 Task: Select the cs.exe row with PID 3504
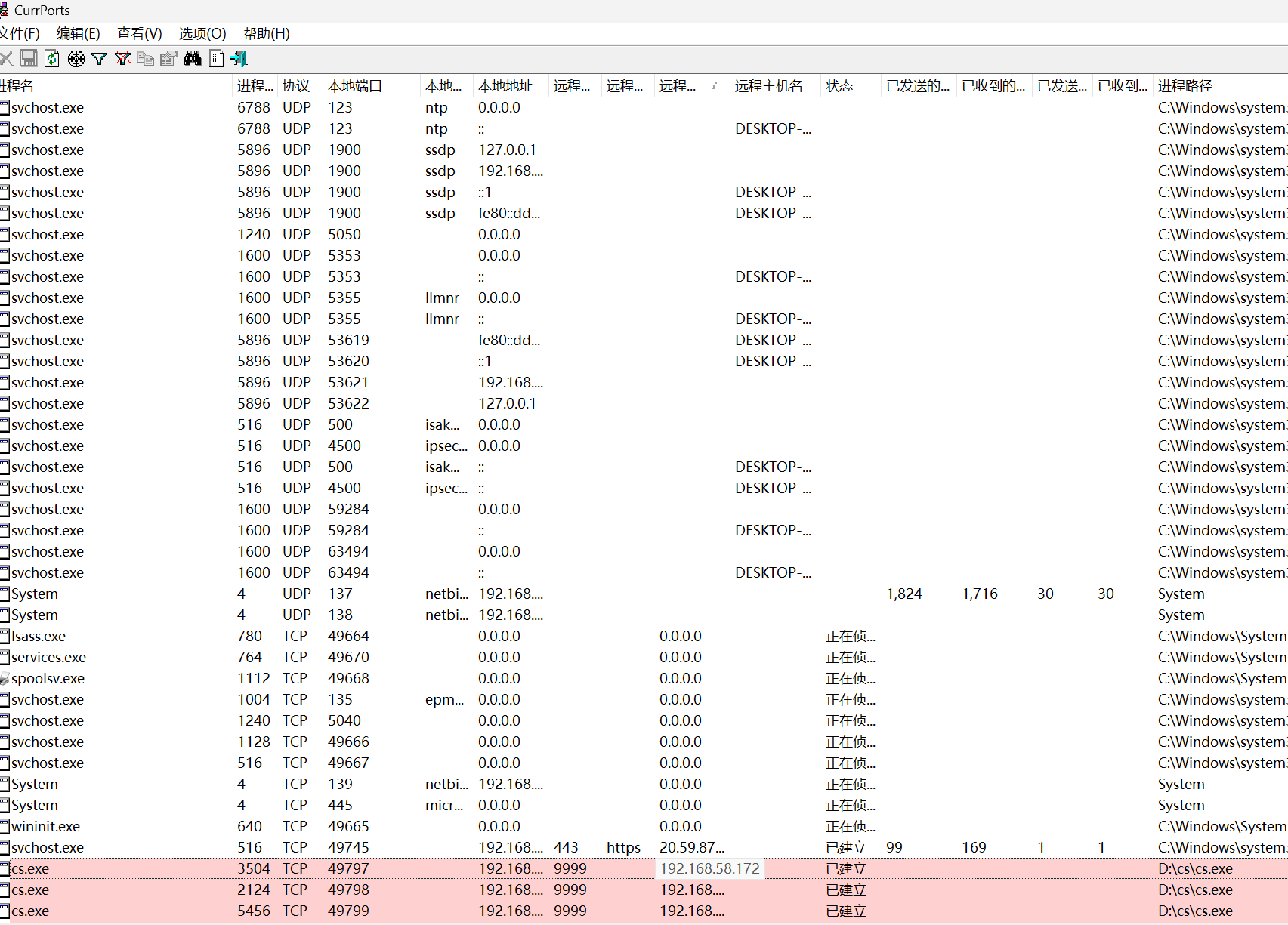pos(644,868)
